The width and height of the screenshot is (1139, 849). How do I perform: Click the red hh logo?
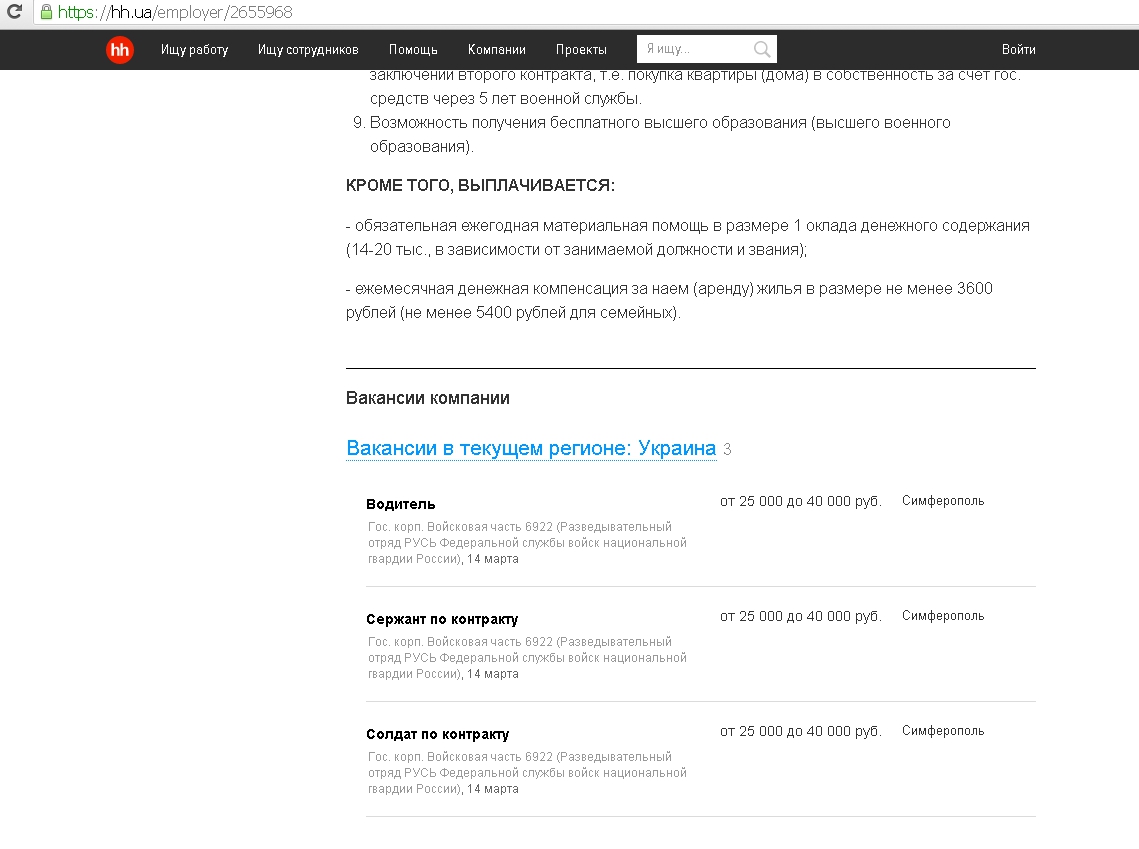tap(120, 49)
